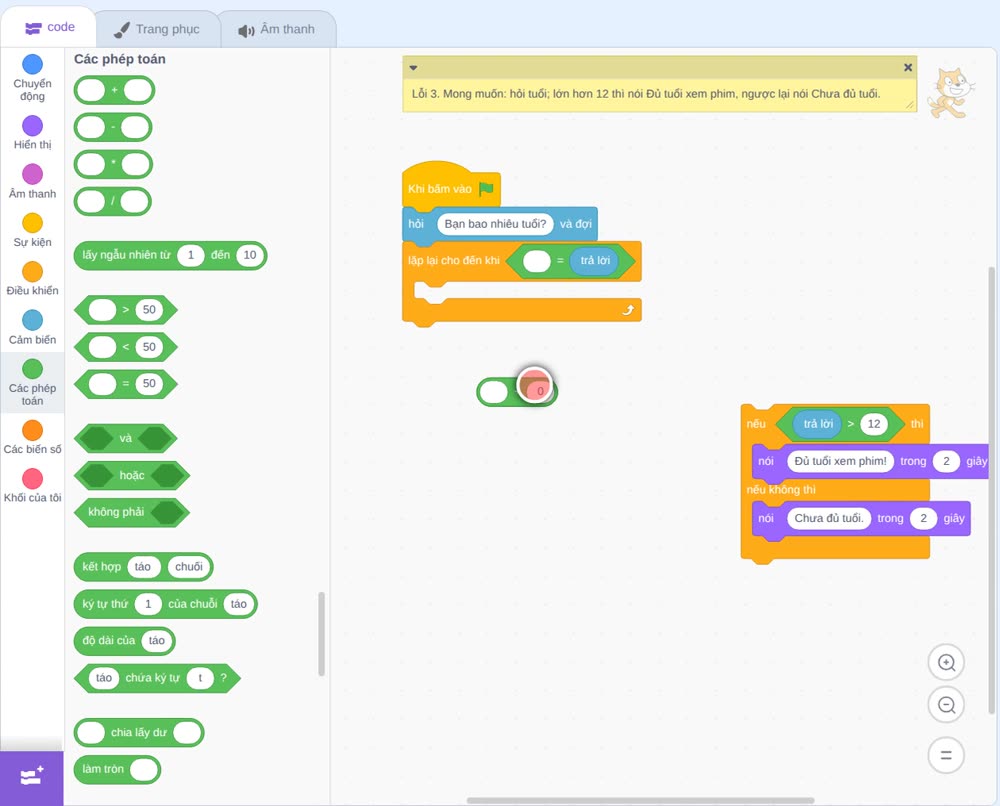Switch to the code tab
Image resolution: width=1000 pixels, height=806 pixels.
49,27
